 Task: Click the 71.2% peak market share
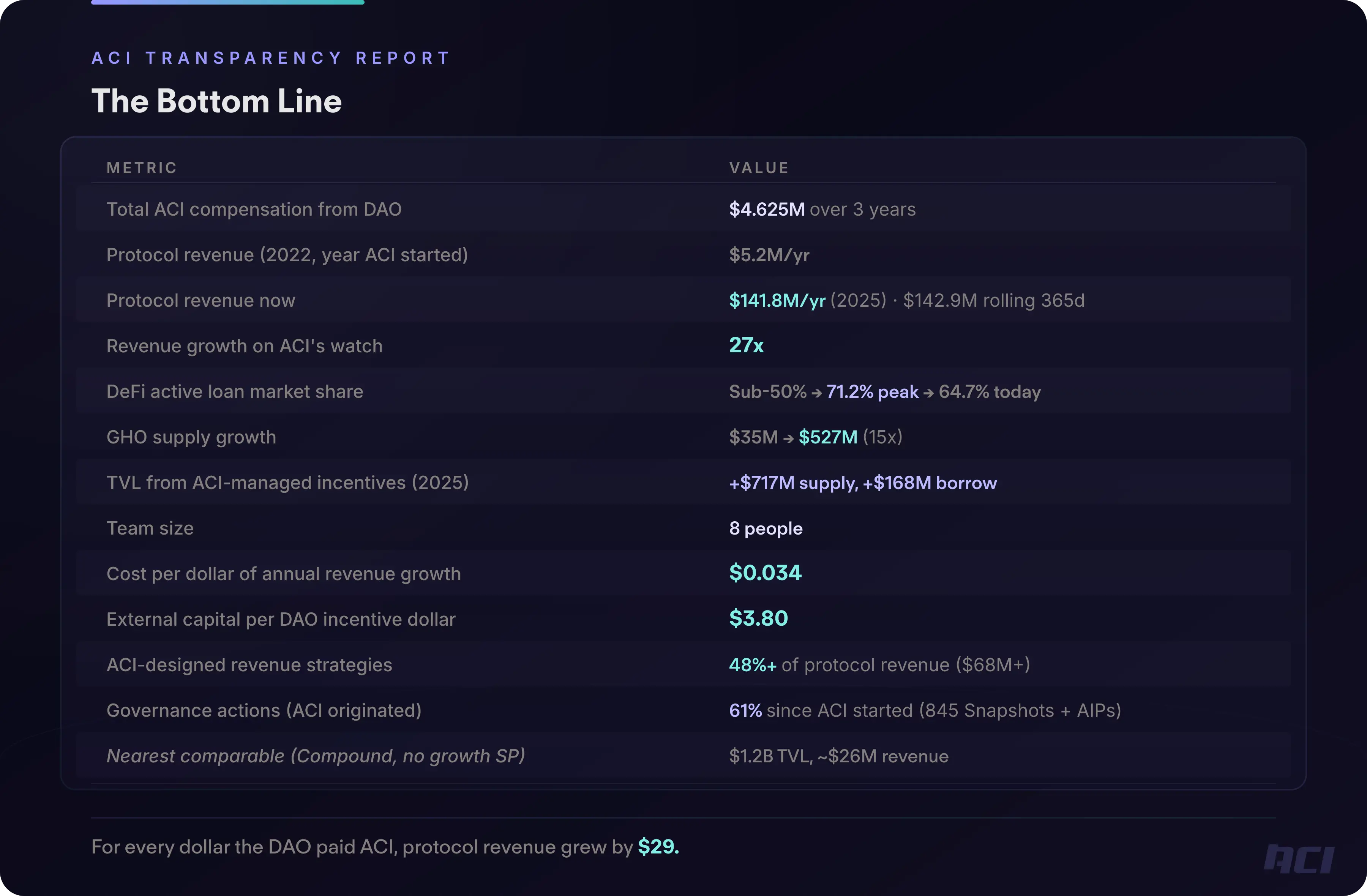(x=872, y=392)
